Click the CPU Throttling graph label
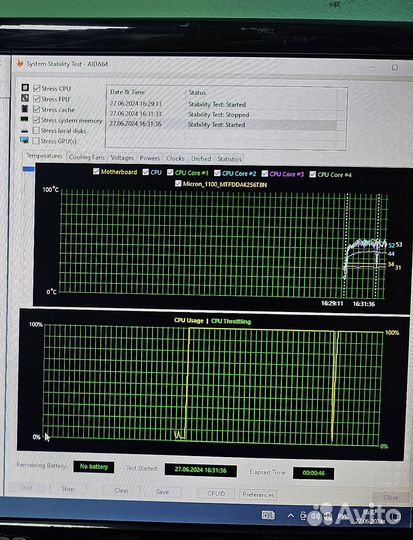Screen dimensions: 413x540 point(231,321)
